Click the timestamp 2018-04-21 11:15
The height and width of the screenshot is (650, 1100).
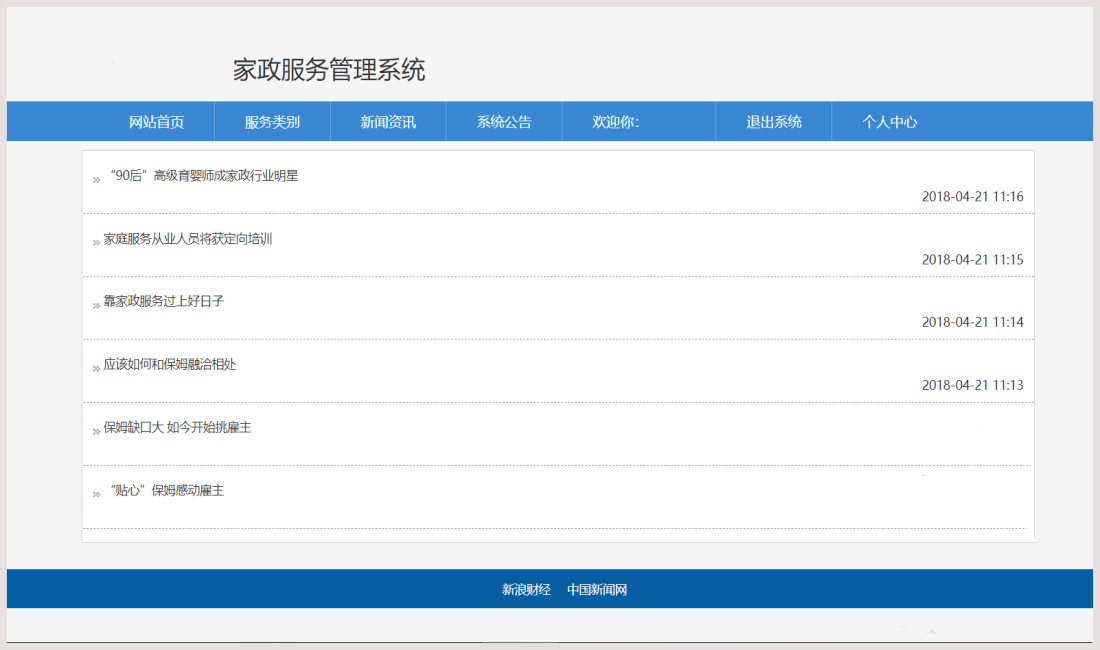pos(972,260)
